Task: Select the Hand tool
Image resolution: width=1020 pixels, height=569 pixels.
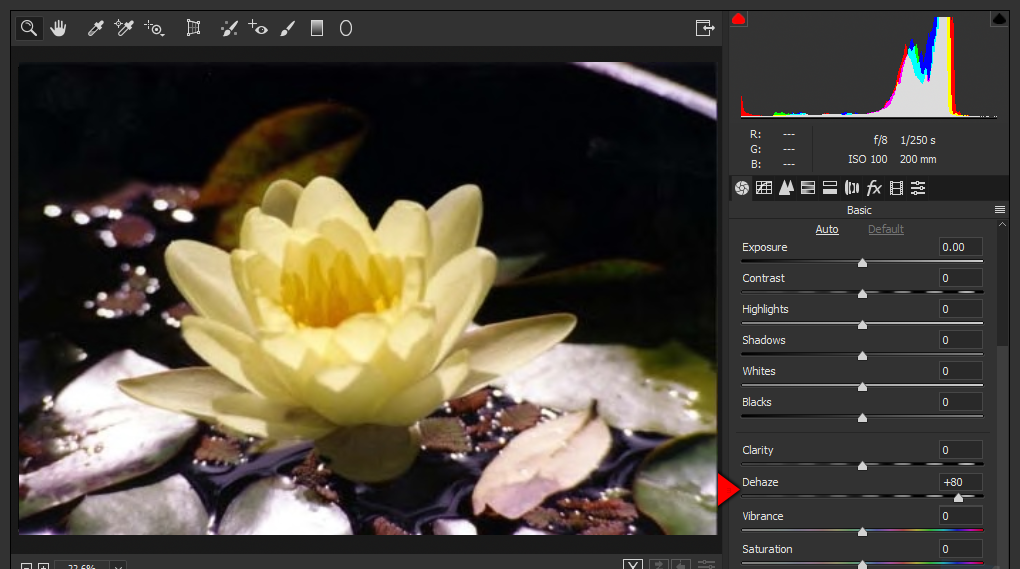Action: pos(58,28)
